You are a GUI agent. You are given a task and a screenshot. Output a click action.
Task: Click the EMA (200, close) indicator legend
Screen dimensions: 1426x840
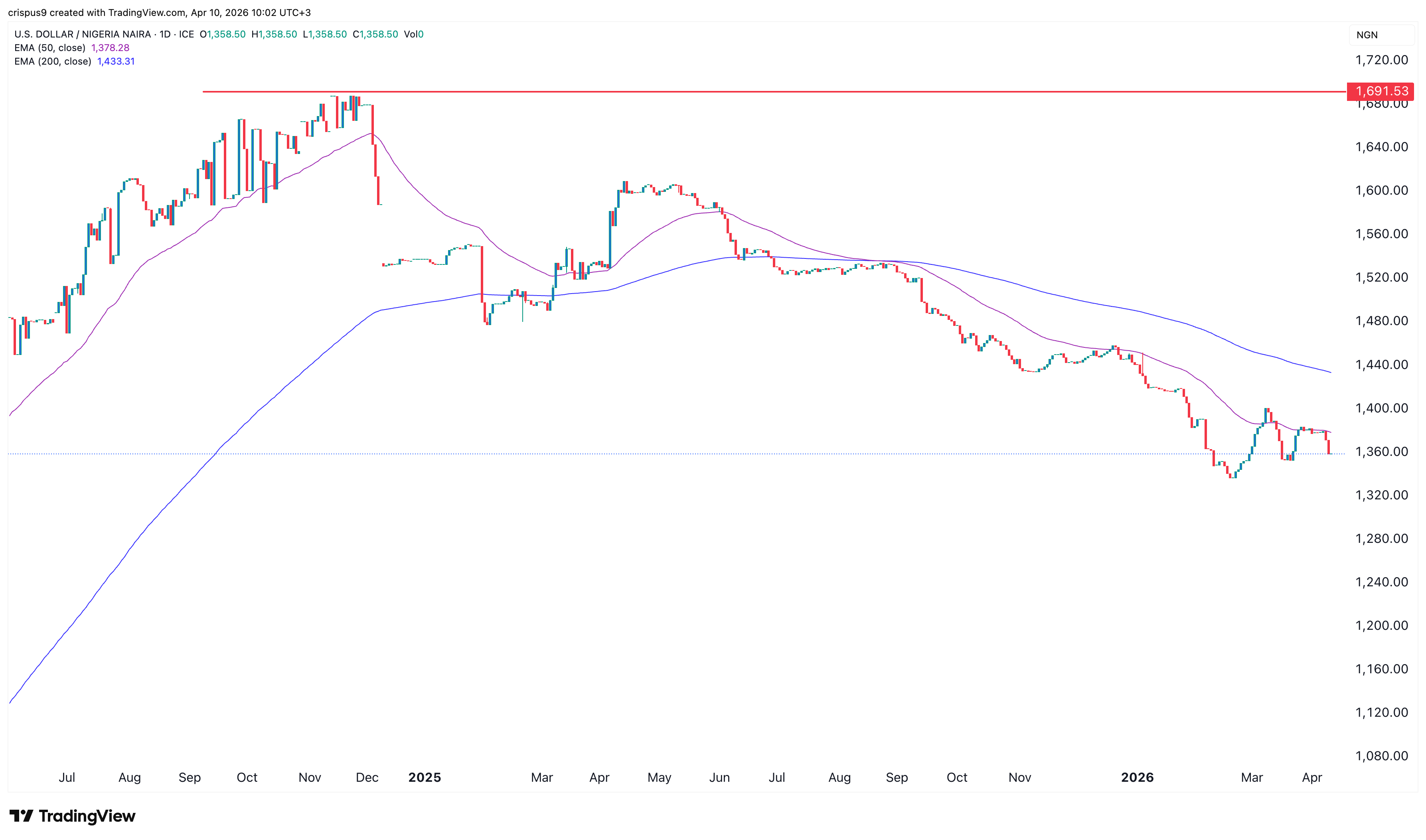(53, 62)
